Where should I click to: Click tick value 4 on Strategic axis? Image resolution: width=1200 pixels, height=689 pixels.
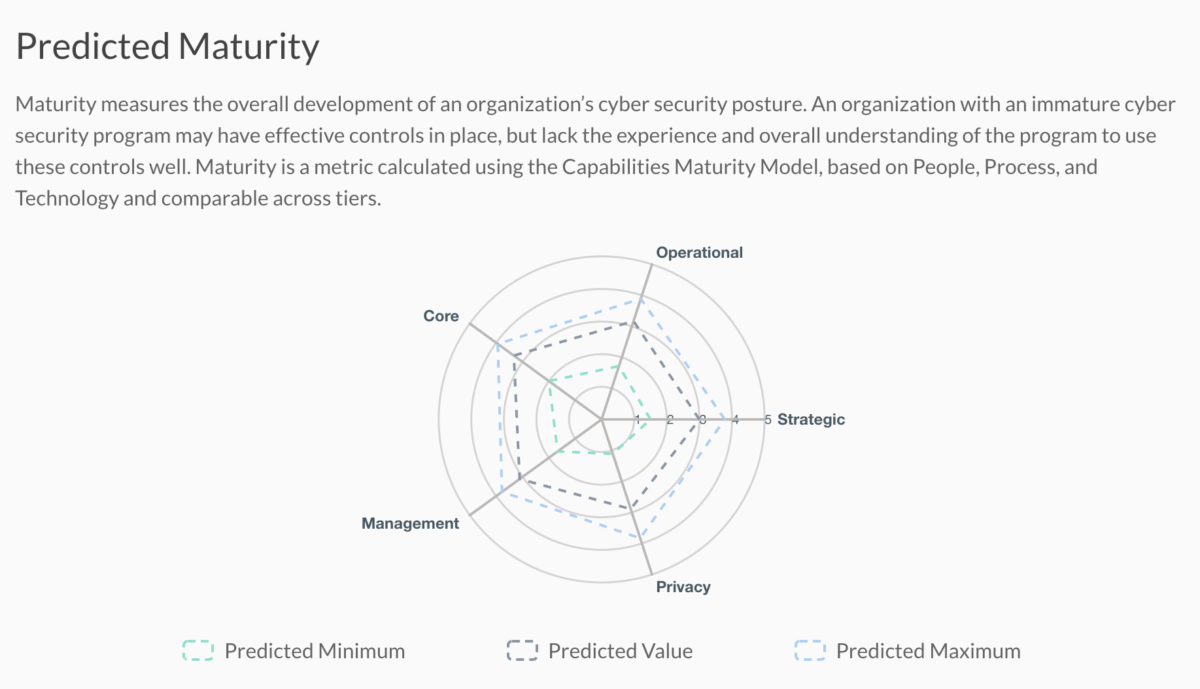pos(735,419)
